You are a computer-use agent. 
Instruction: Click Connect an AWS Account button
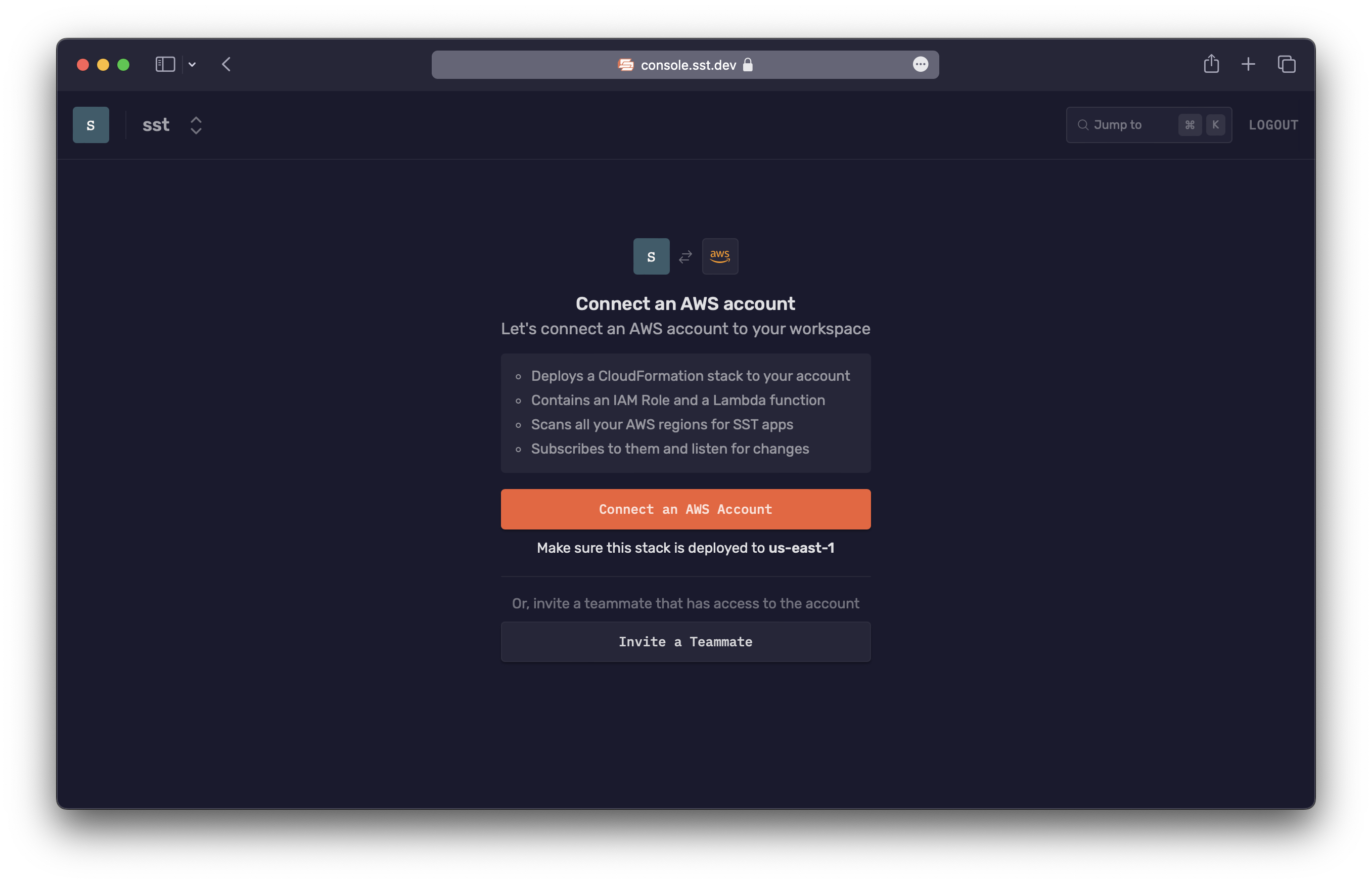pos(686,509)
